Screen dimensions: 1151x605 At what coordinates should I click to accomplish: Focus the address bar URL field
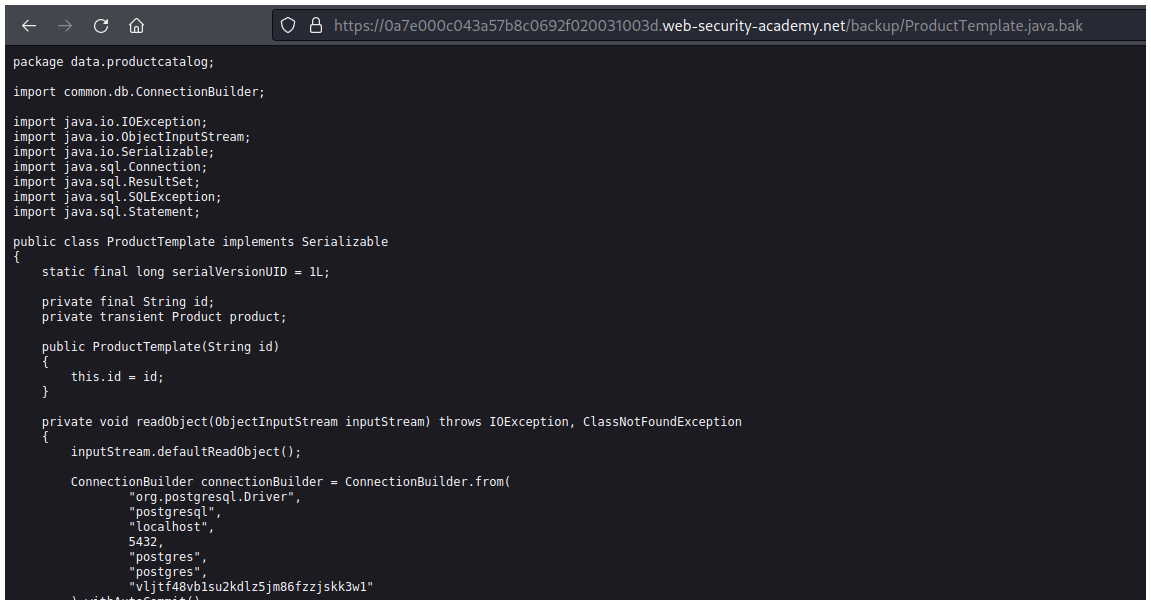[700, 26]
